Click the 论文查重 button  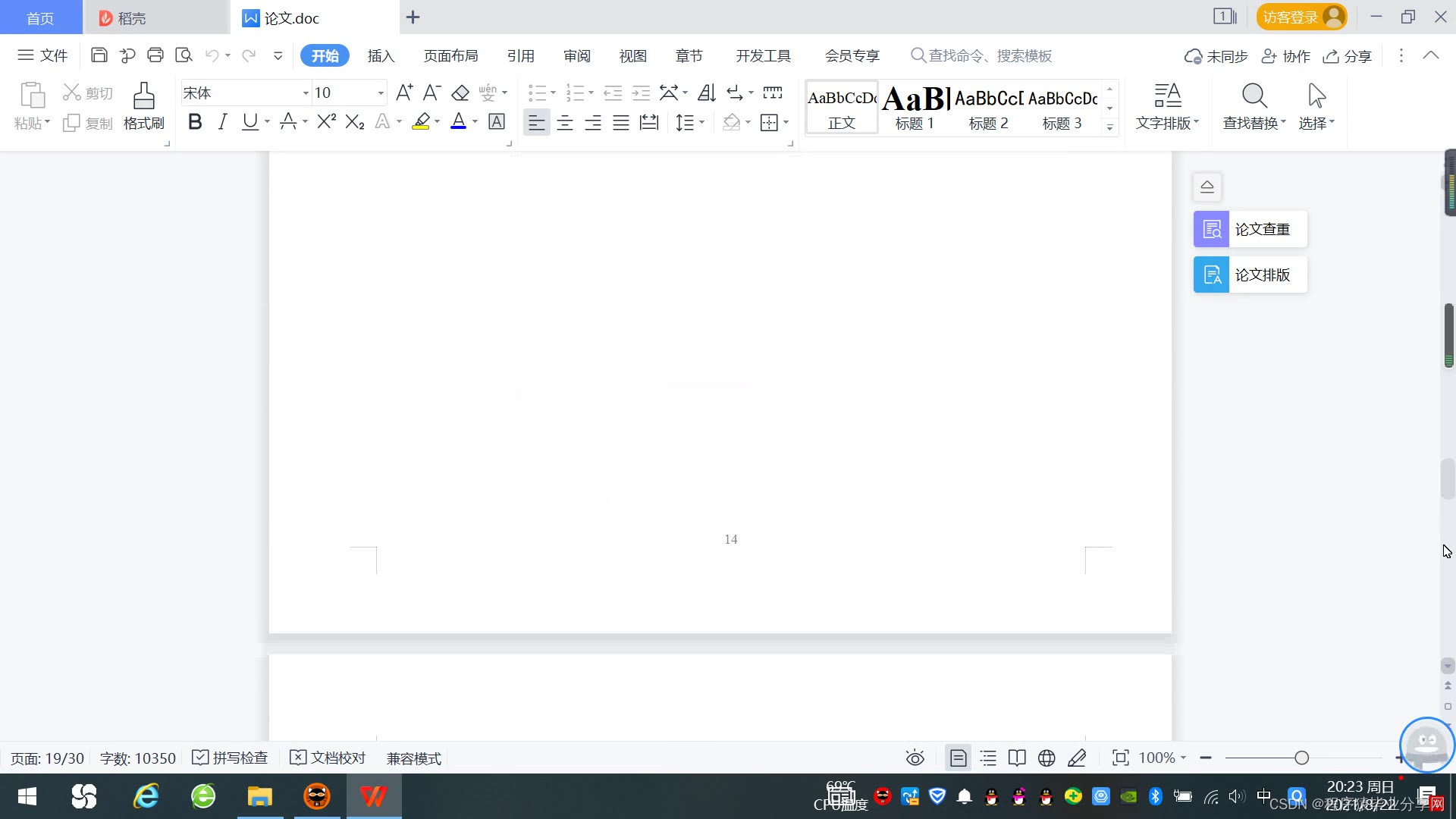click(x=1250, y=229)
